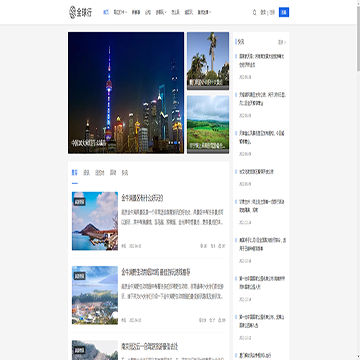Click the like icon on second article
The height and width of the screenshot is (360, 360).
[220, 320]
